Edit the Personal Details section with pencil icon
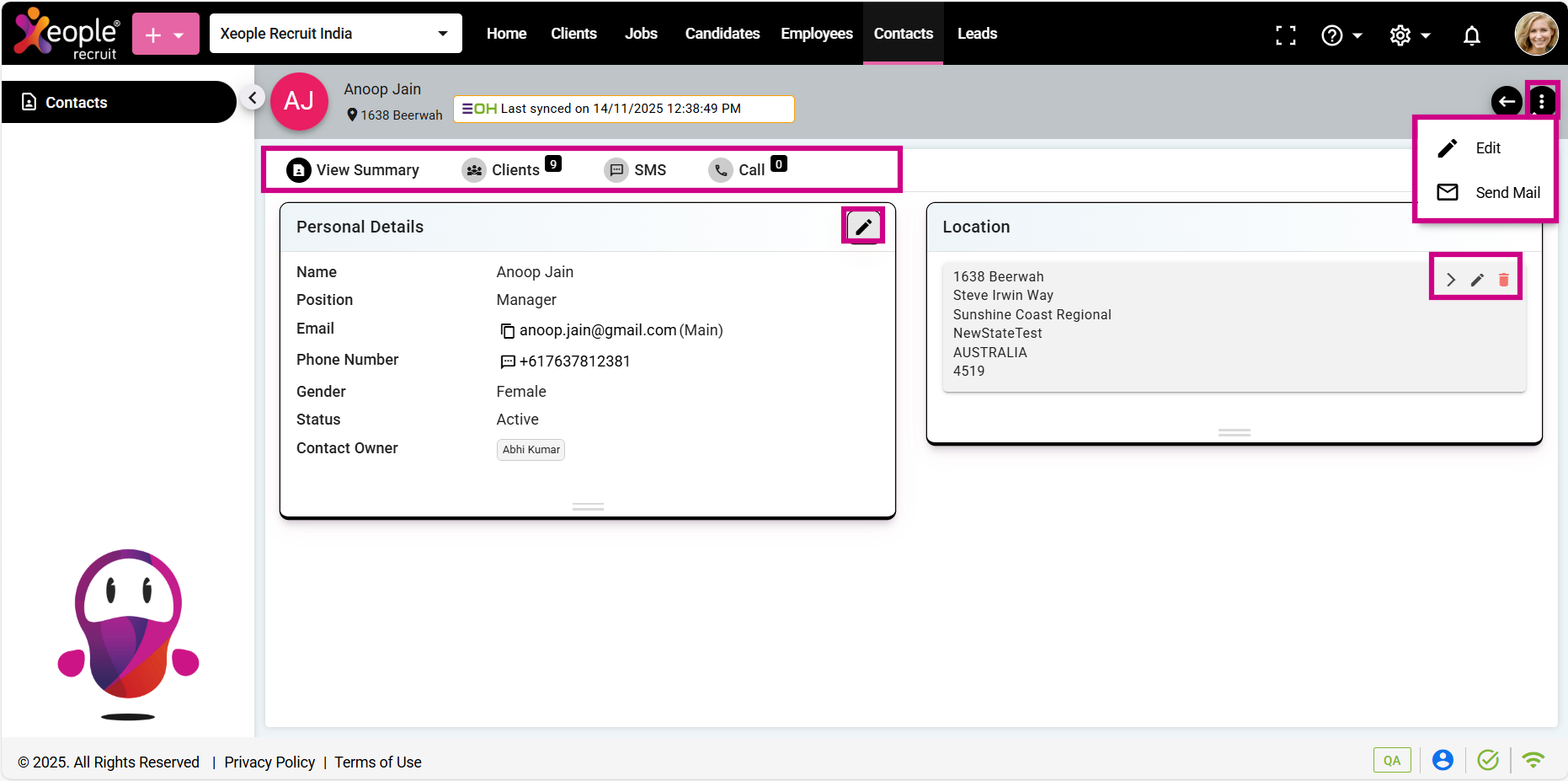 (x=863, y=226)
